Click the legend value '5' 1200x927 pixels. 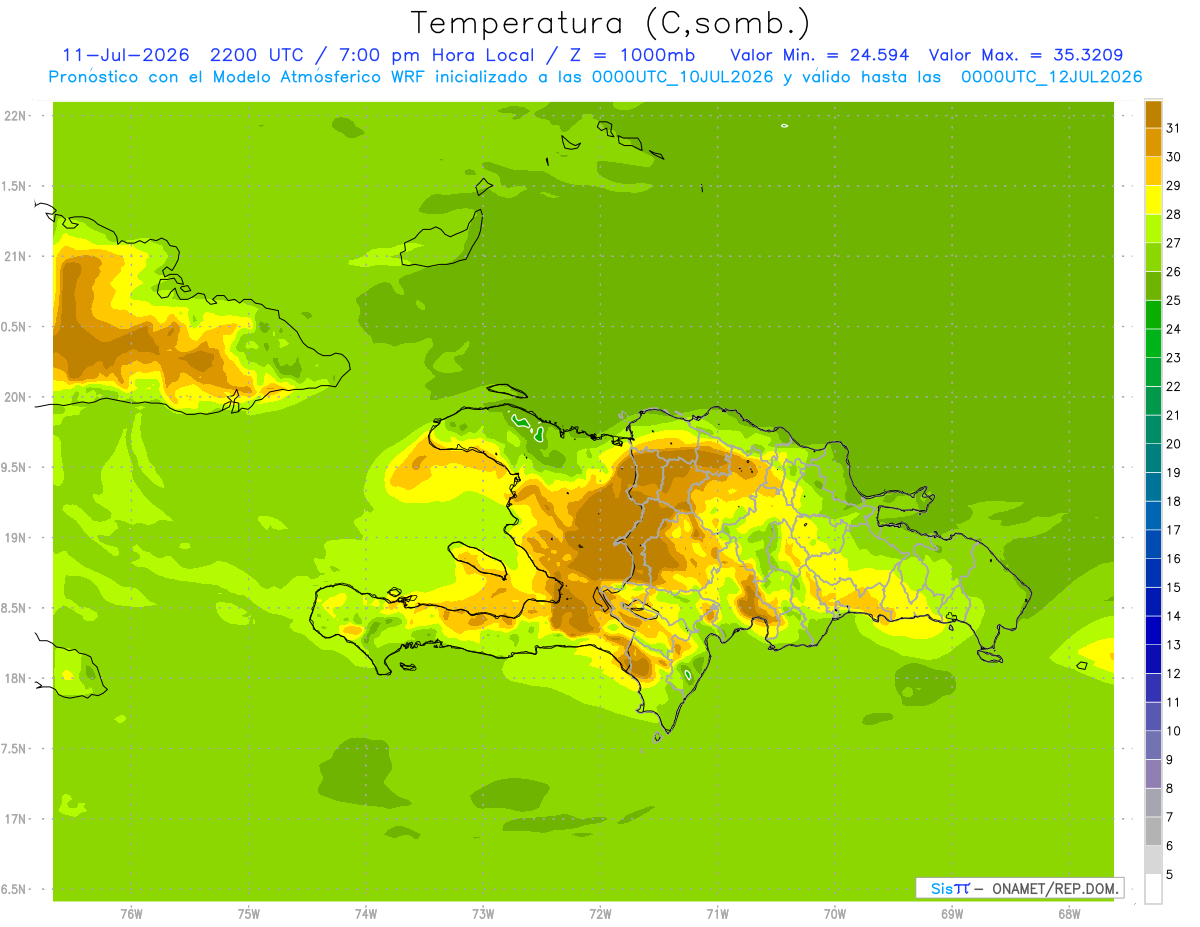click(x=1170, y=874)
